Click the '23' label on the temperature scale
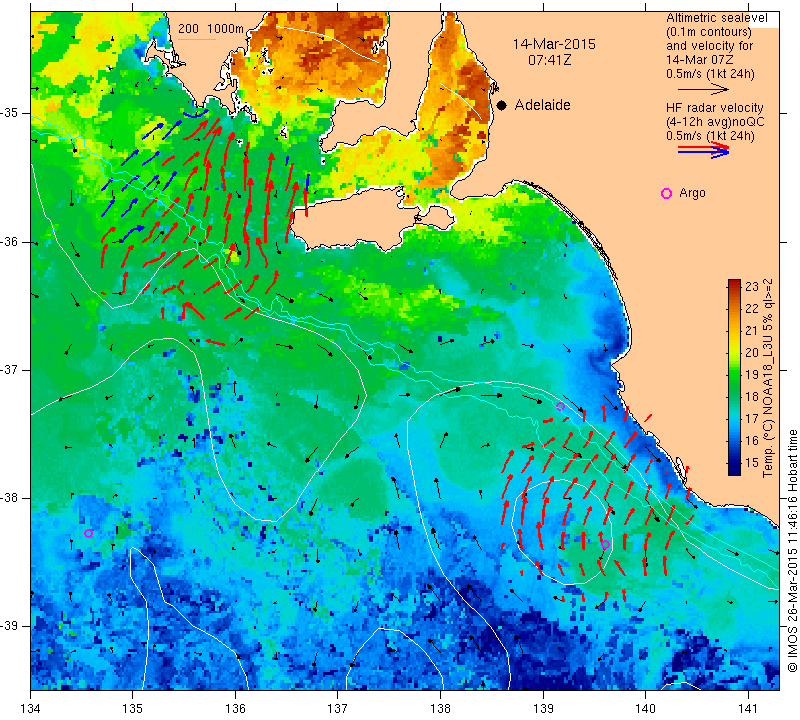The image size is (800, 720). point(752,287)
